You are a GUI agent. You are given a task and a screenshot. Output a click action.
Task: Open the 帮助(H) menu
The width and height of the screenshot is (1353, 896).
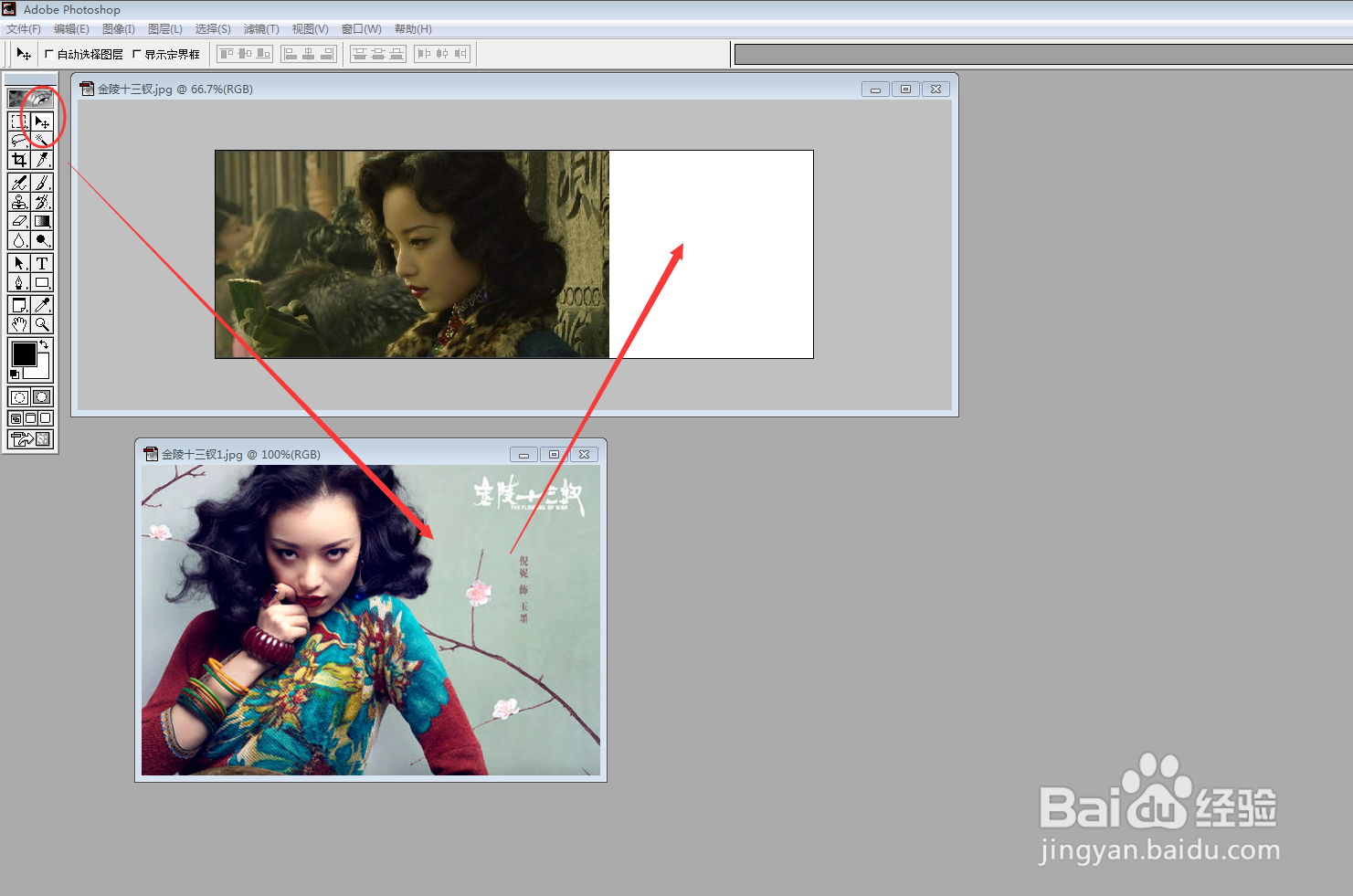(x=413, y=29)
